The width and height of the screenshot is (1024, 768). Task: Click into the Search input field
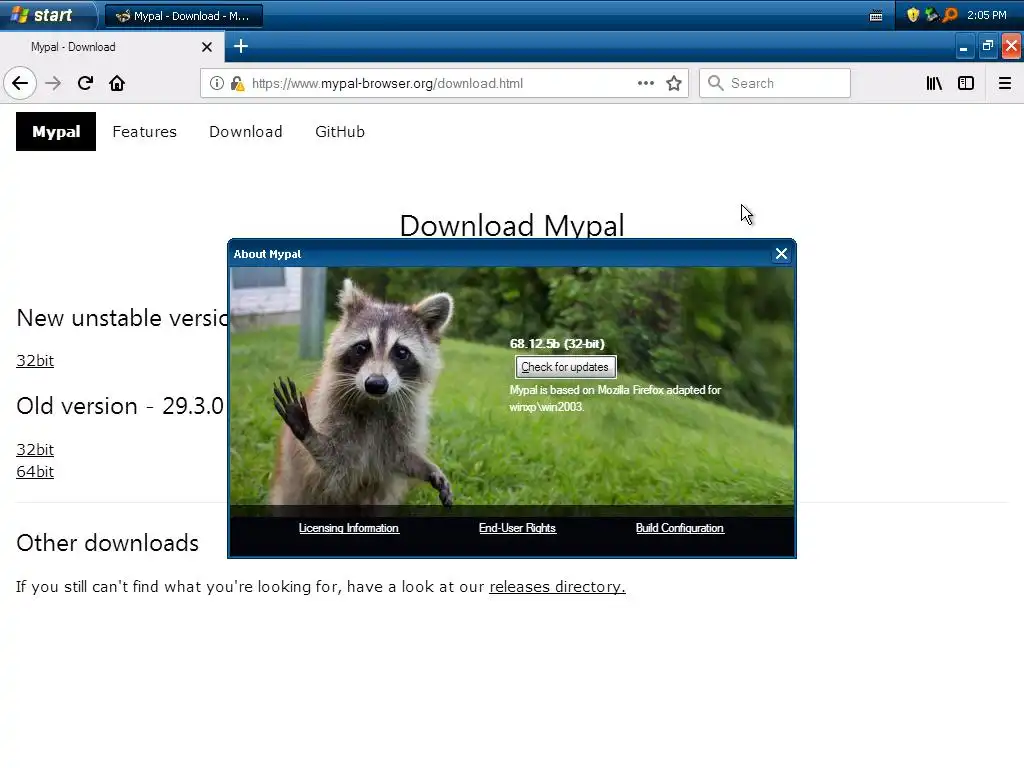[775, 83]
